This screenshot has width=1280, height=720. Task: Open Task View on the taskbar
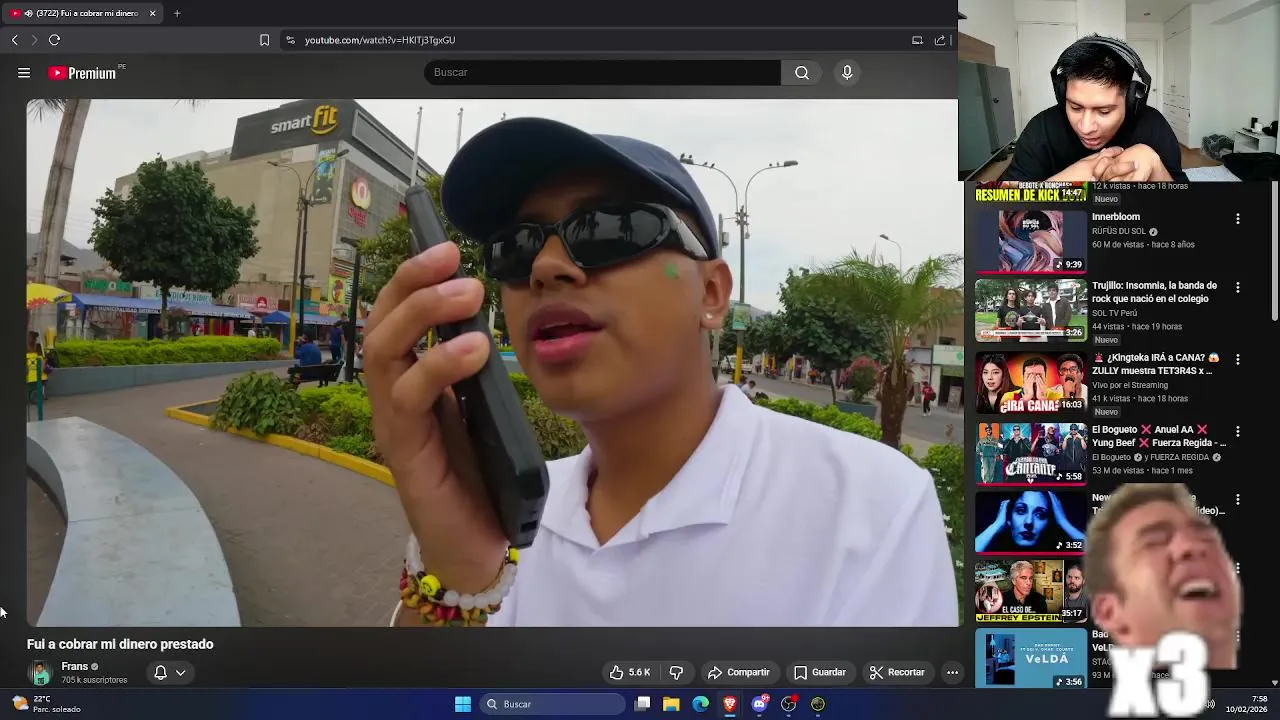(x=643, y=704)
